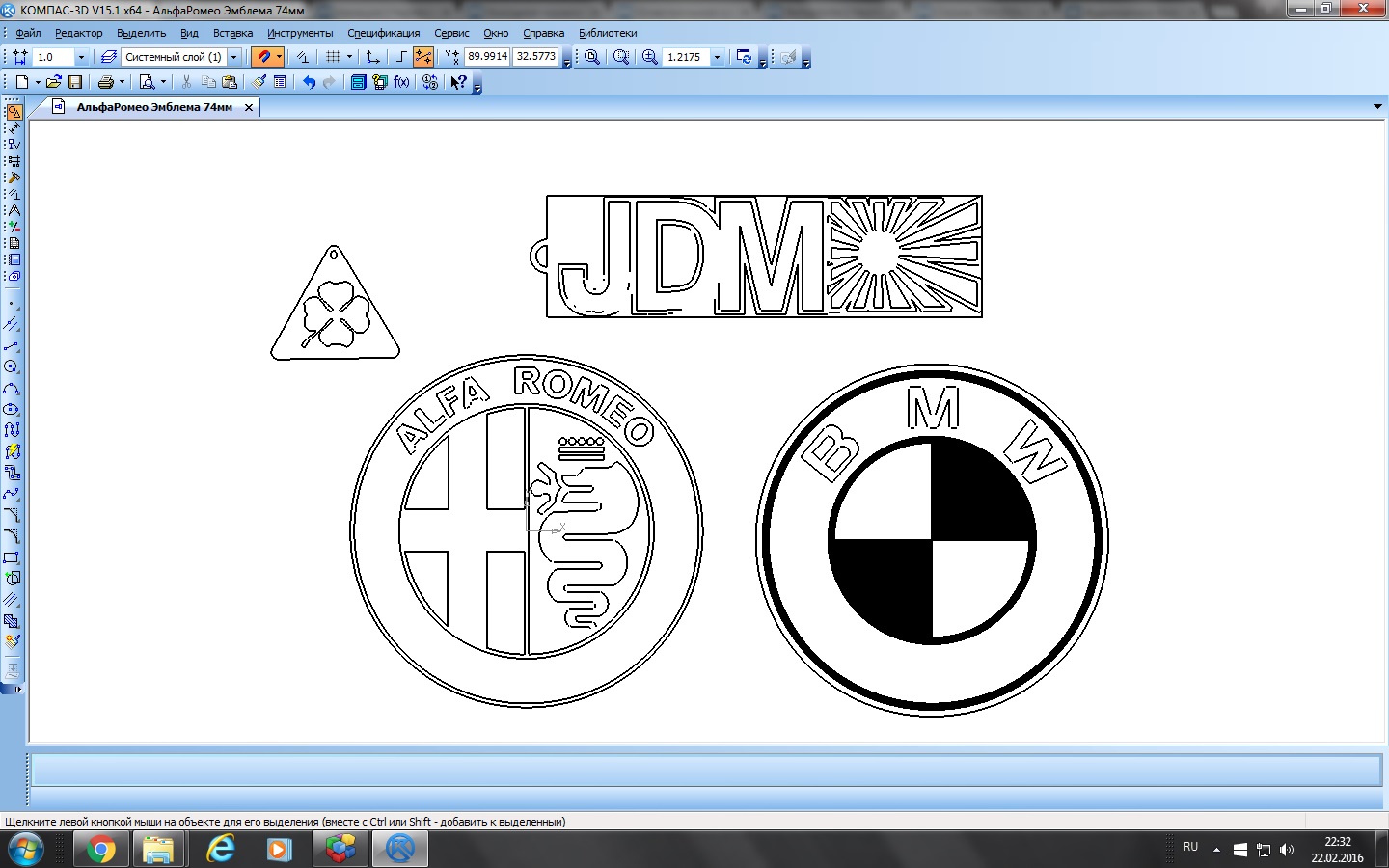Select the Circle tool in left panel

coord(12,367)
